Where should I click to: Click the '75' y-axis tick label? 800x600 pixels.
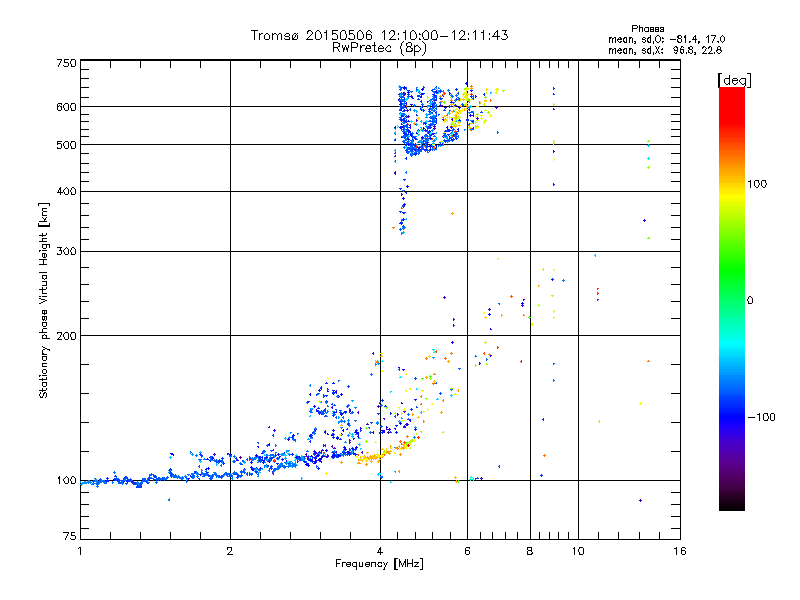pos(70,536)
